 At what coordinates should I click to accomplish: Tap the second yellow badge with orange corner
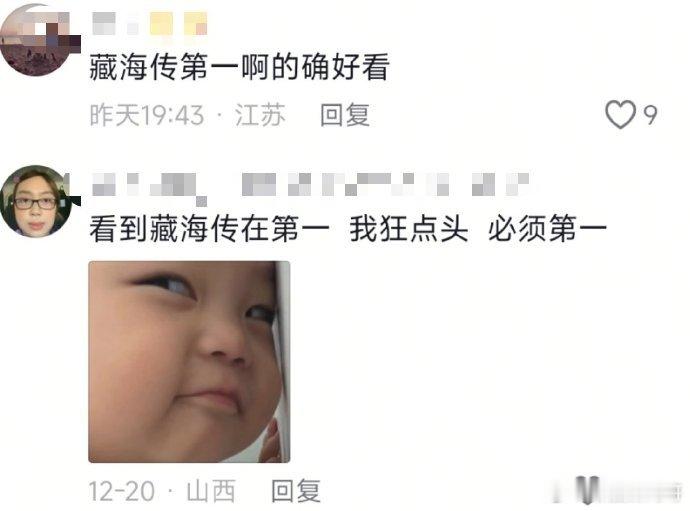click(x=195, y=23)
